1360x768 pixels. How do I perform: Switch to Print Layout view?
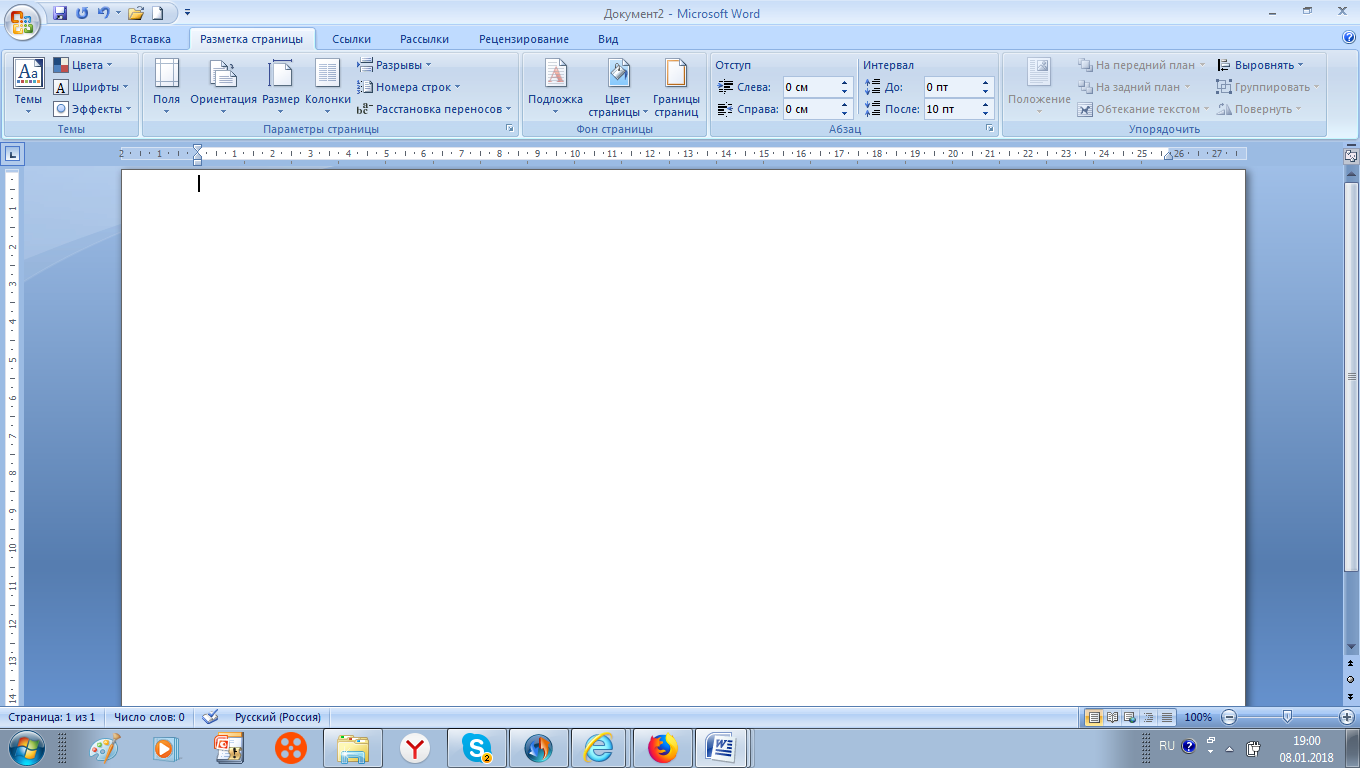click(x=1094, y=717)
